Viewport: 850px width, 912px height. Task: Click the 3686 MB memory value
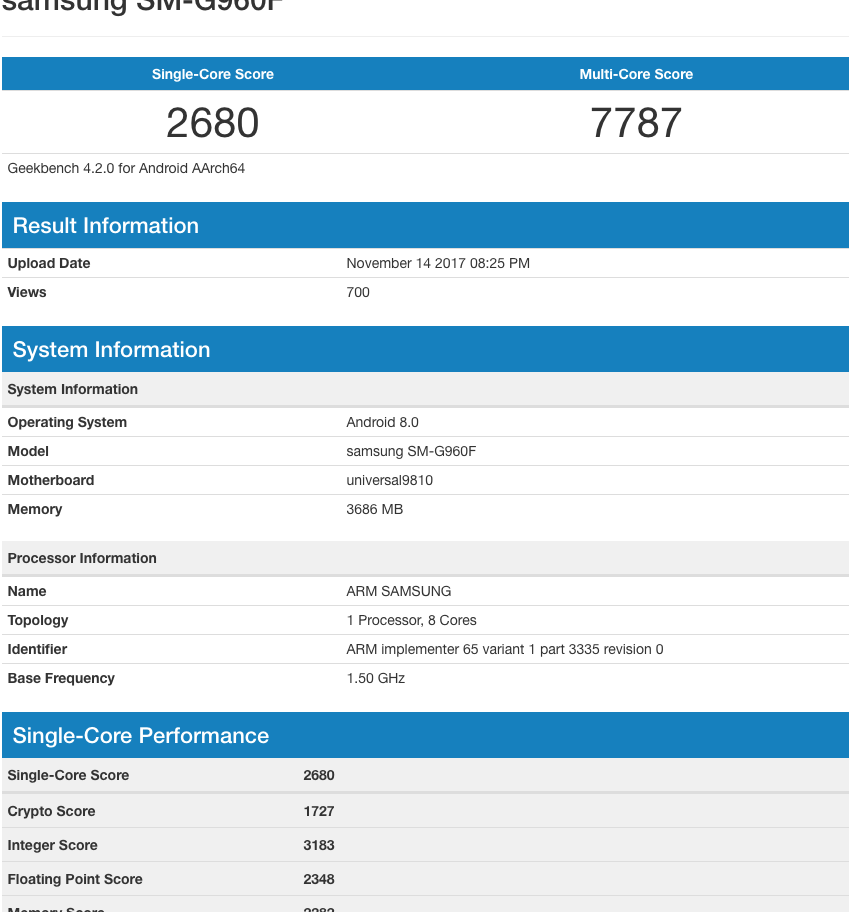374,509
